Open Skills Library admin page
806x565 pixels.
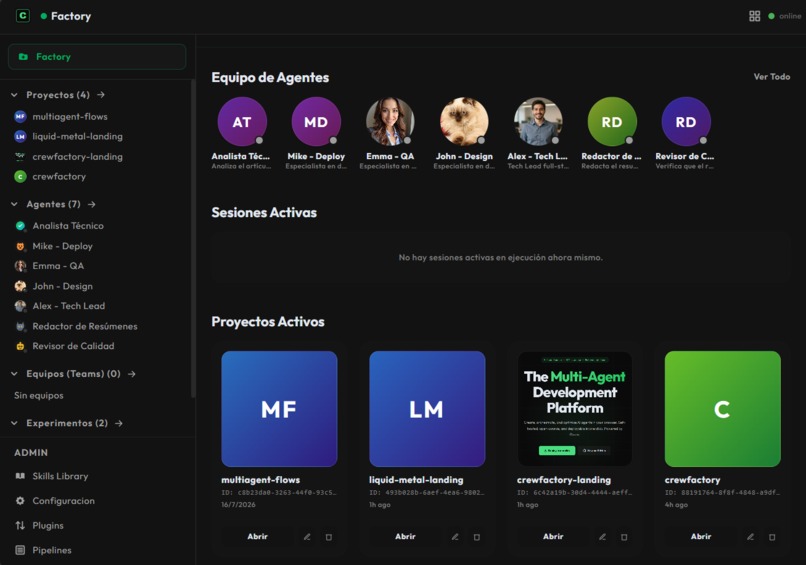click(60, 476)
